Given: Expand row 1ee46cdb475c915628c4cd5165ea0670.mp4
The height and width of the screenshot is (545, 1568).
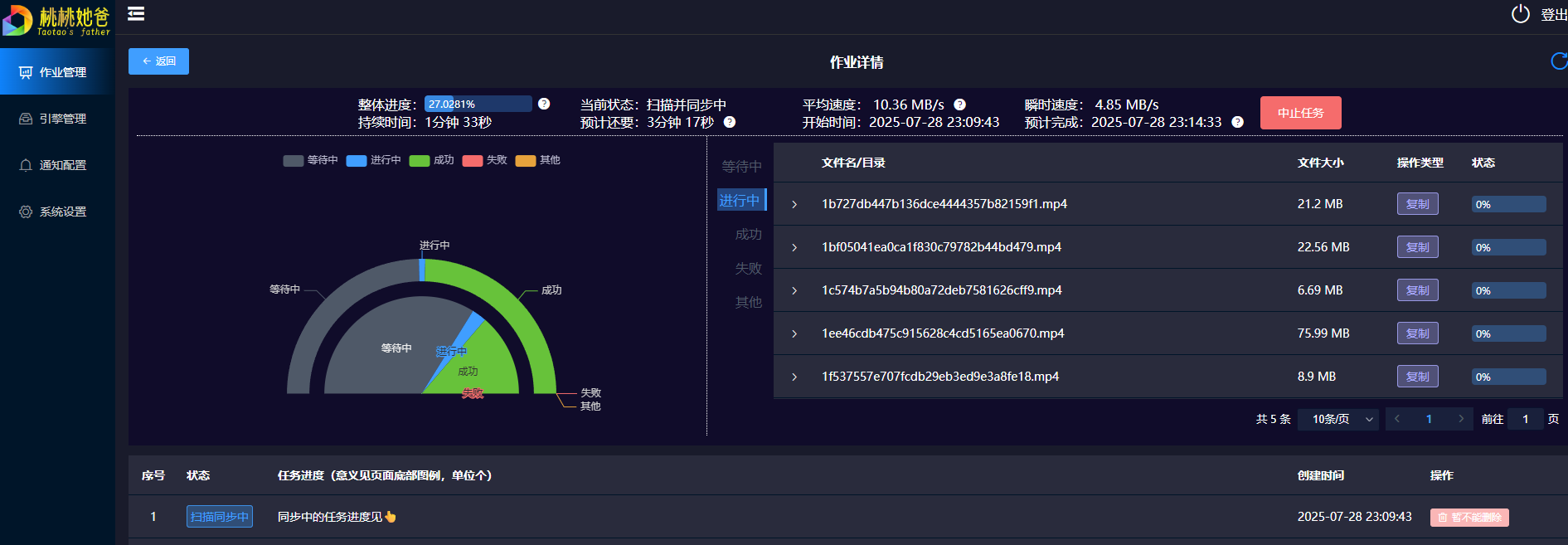Looking at the screenshot, I should pyautogui.click(x=794, y=333).
